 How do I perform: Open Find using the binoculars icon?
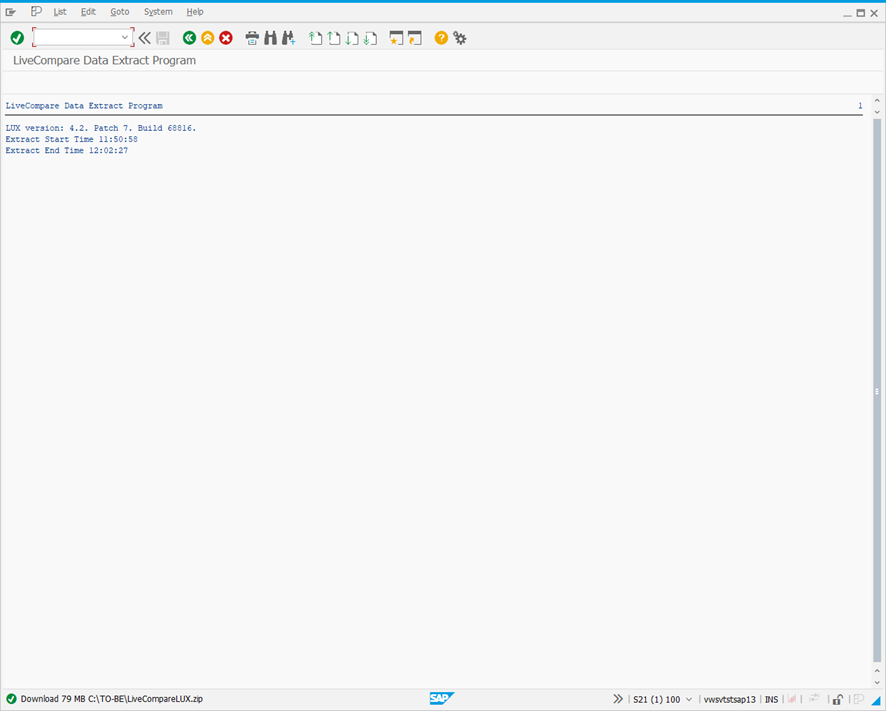pyautogui.click(x=271, y=38)
